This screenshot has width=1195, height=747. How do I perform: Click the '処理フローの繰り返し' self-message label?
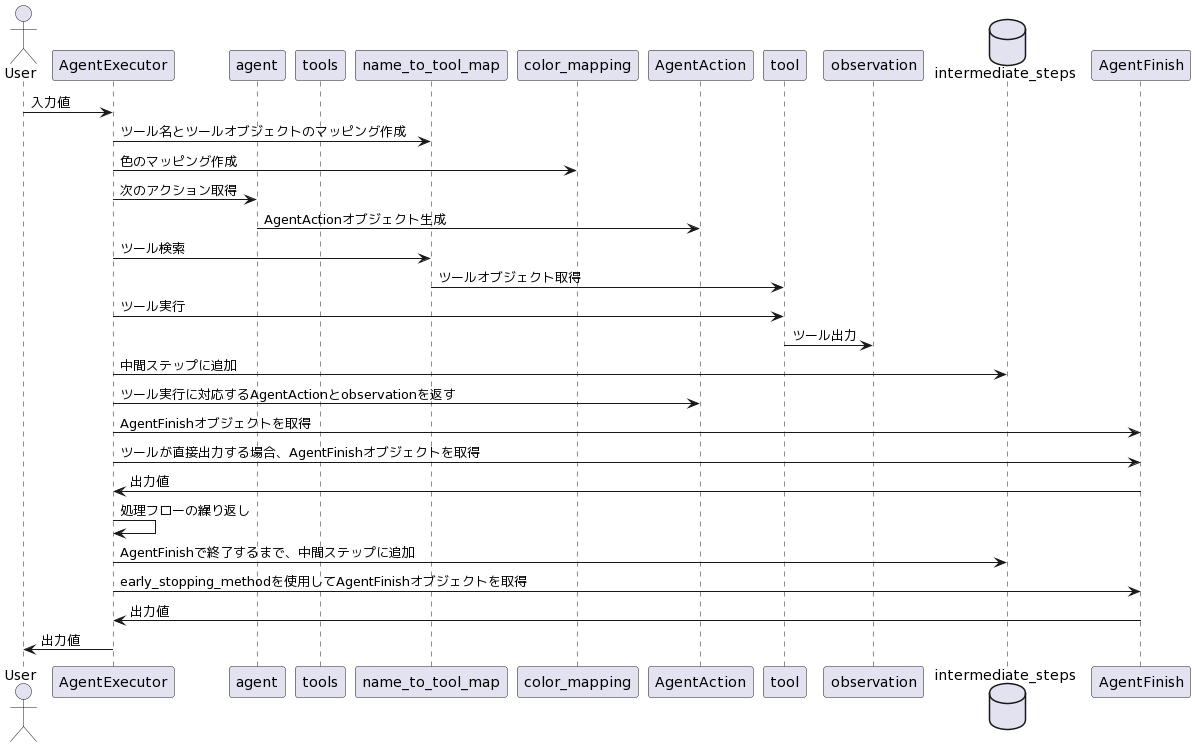[184, 510]
